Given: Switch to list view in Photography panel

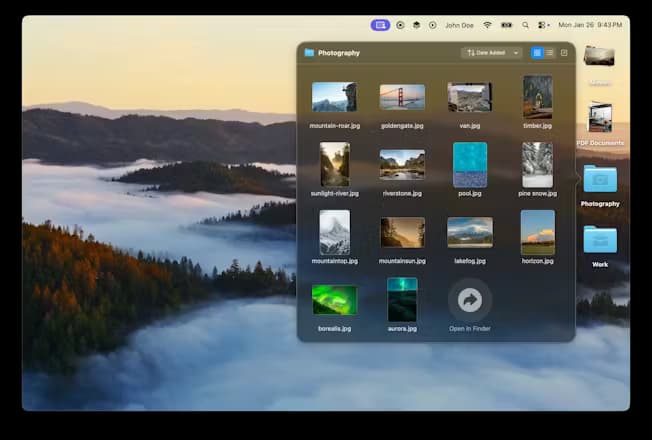Looking at the screenshot, I should 550,52.
